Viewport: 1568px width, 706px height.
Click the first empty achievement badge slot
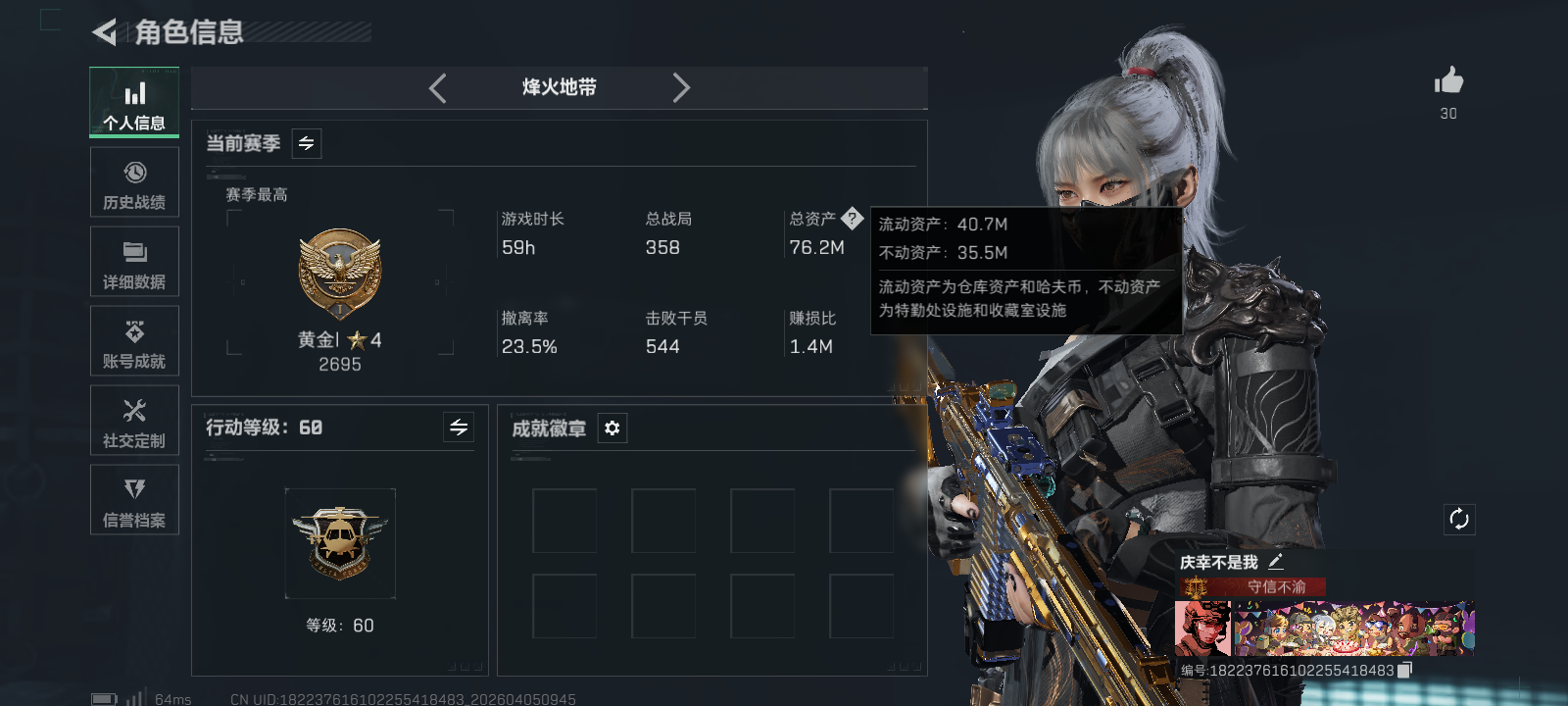click(564, 521)
